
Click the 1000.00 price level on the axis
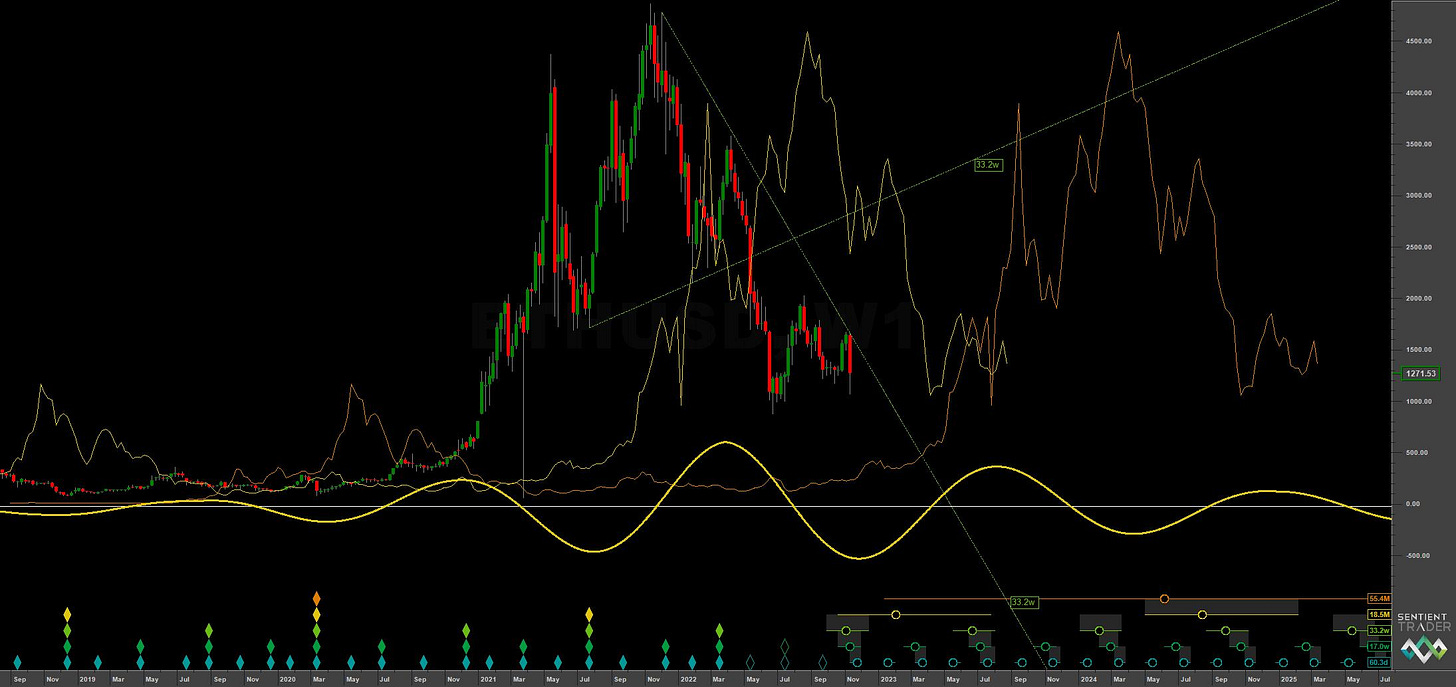point(1419,401)
